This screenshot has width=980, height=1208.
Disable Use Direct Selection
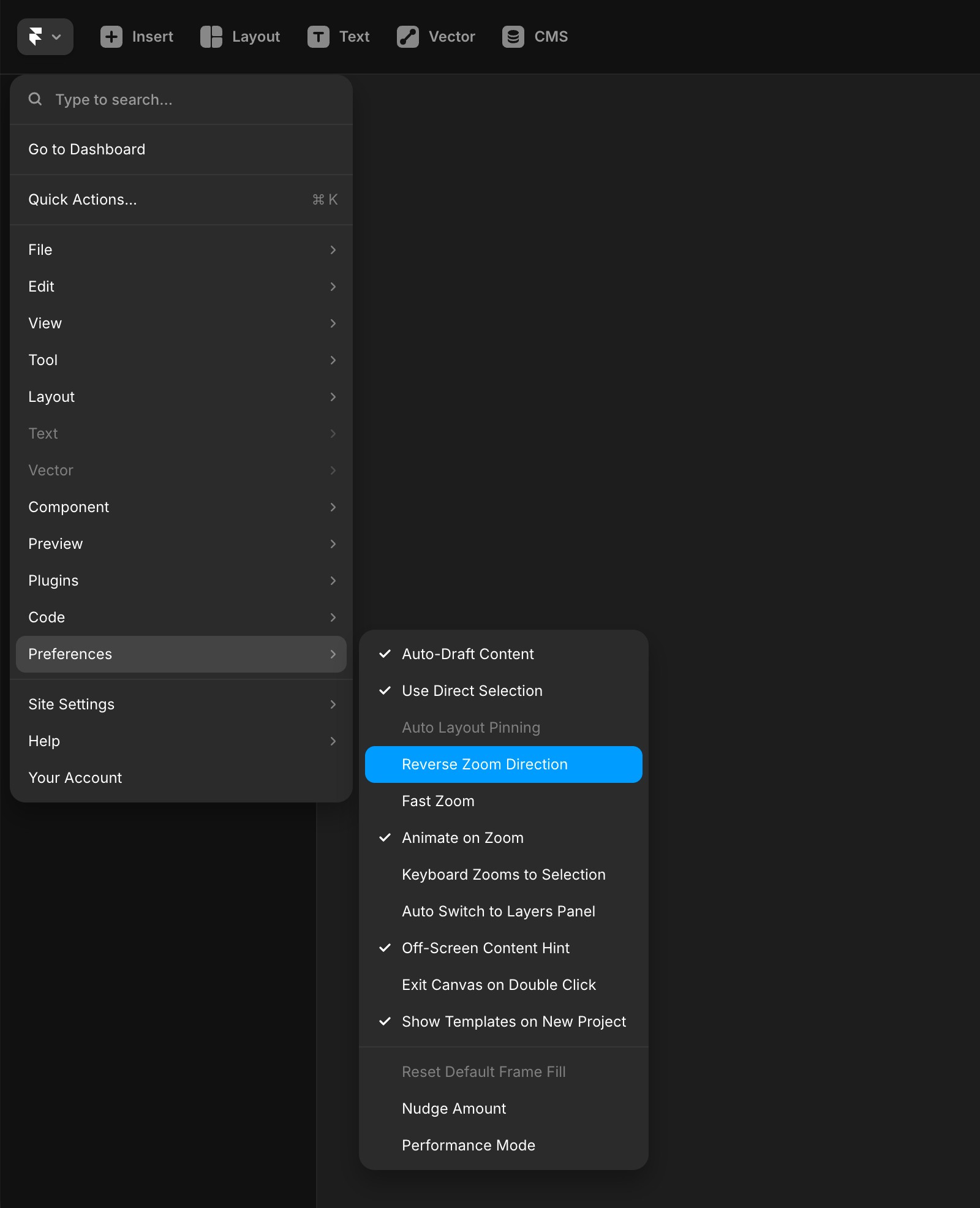click(472, 690)
